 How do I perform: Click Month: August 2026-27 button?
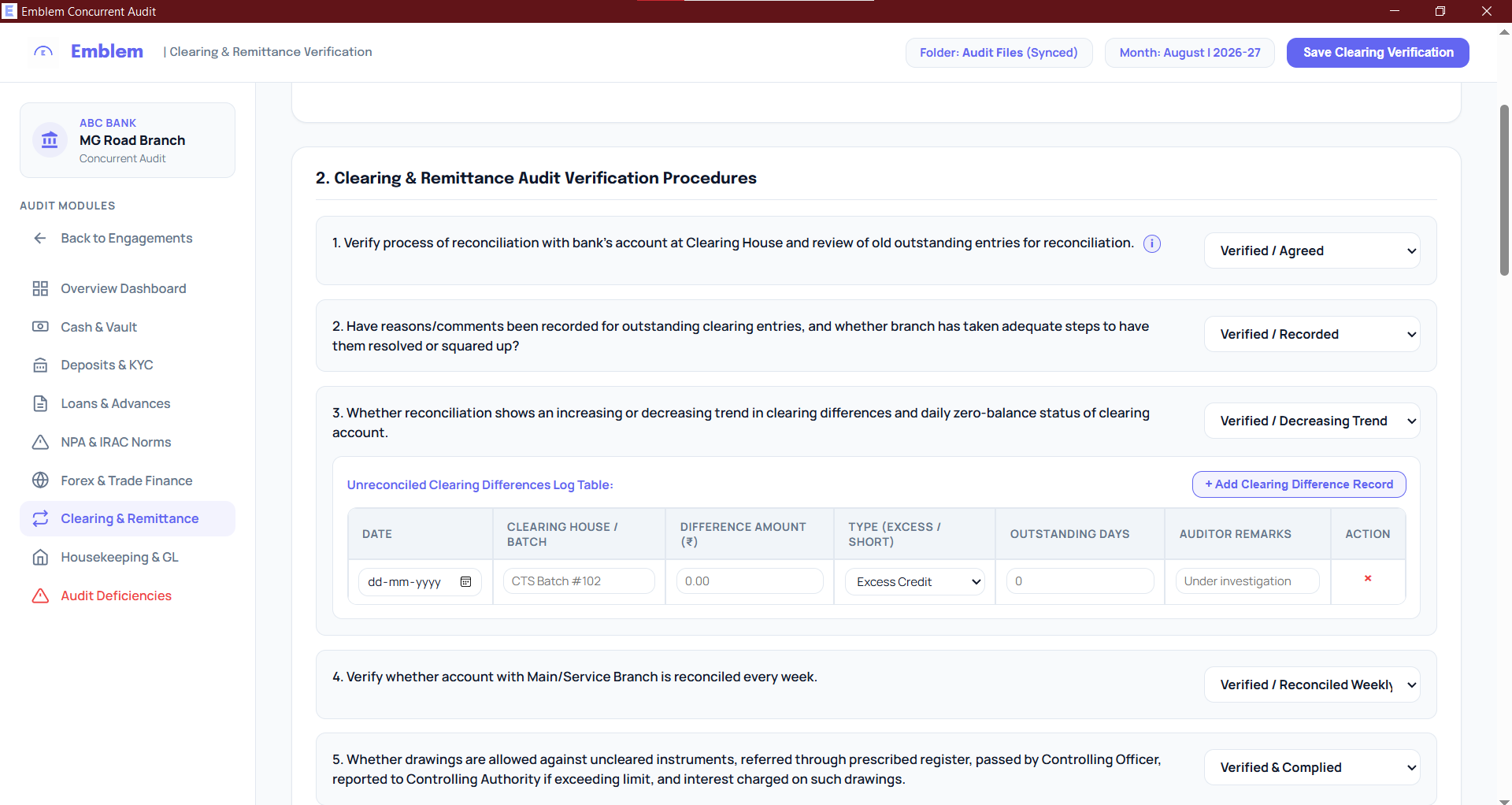click(1190, 53)
